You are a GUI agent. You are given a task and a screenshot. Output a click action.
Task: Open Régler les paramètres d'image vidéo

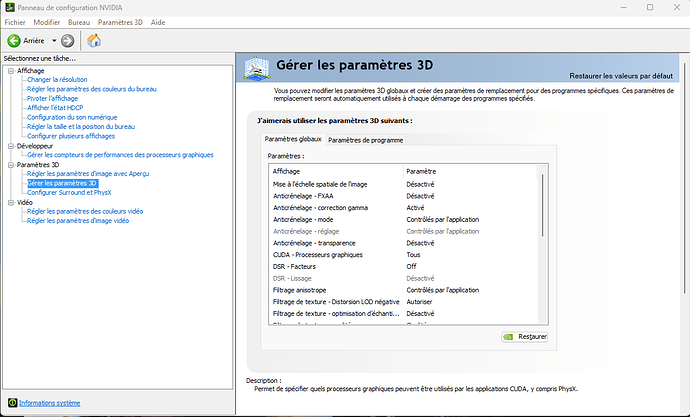tap(78, 221)
